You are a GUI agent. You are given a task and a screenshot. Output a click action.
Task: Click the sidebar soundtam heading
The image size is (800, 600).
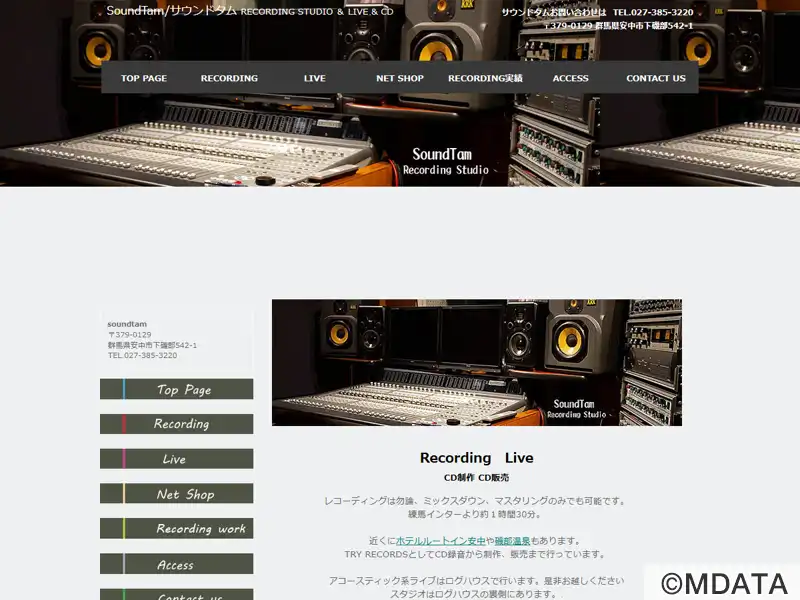(127, 324)
